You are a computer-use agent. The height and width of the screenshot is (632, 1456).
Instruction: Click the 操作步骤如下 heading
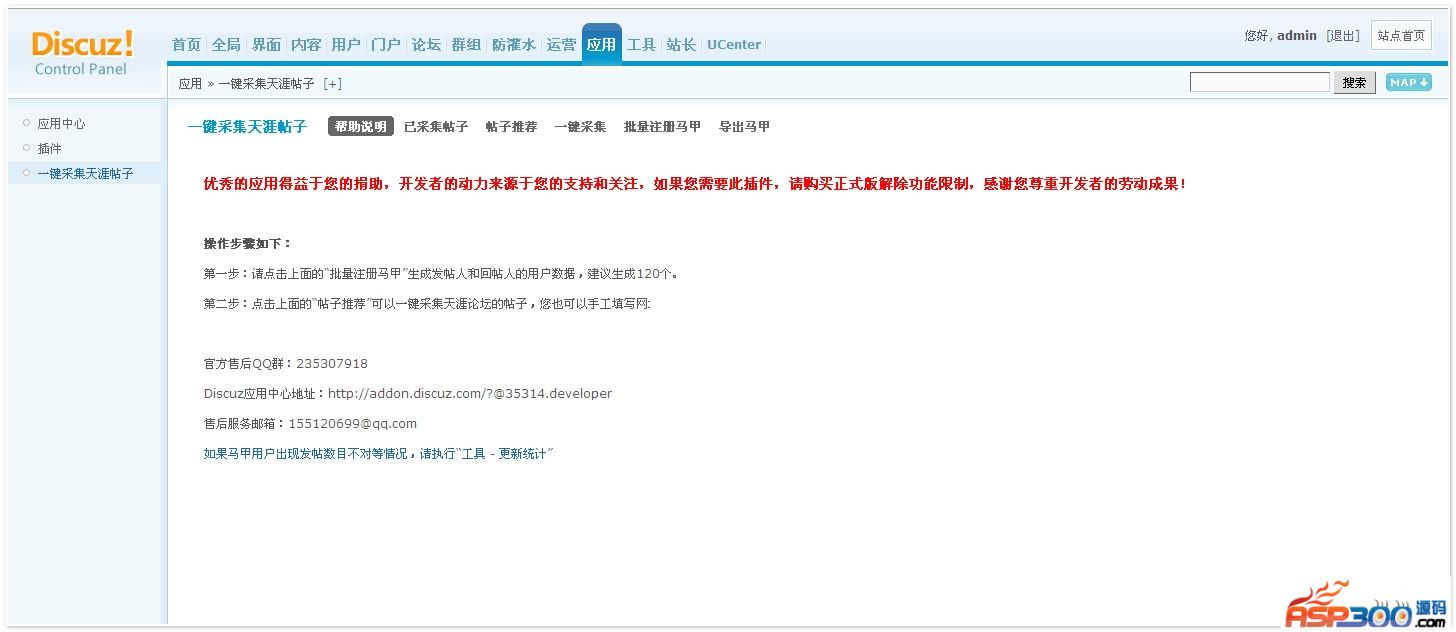point(247,244)
